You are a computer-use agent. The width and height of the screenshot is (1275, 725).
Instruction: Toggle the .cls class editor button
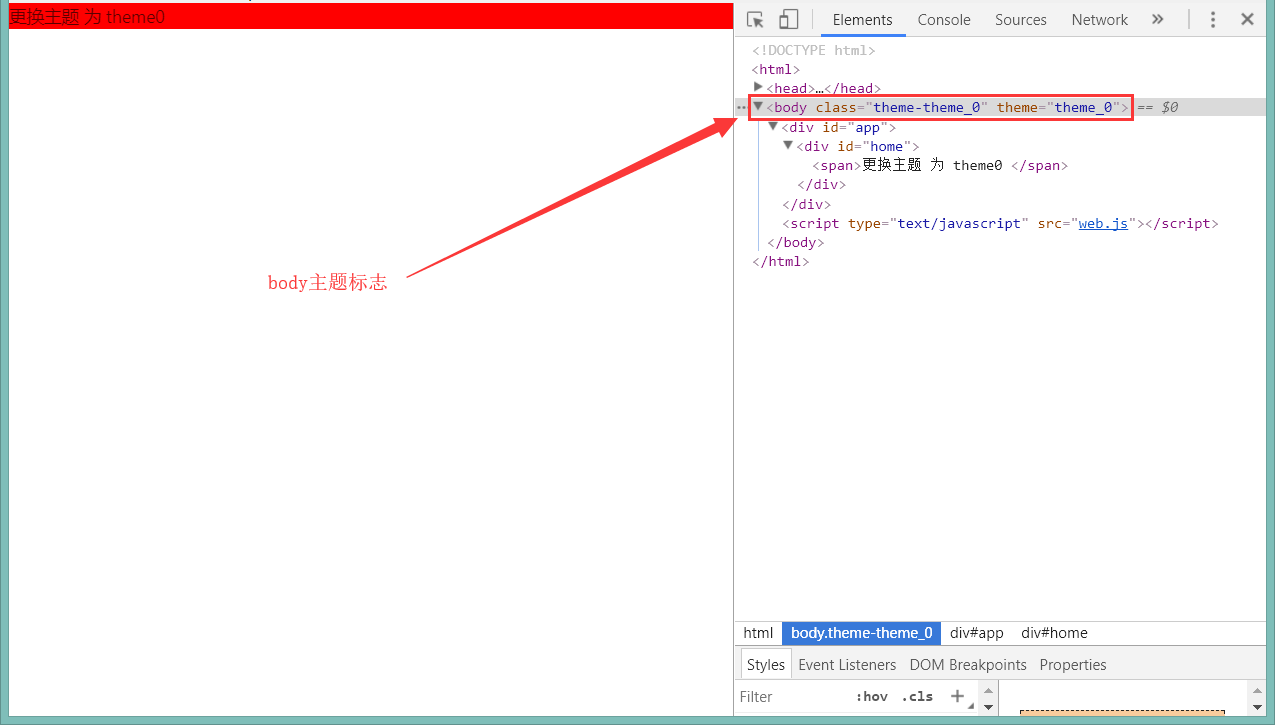[917, 696]
